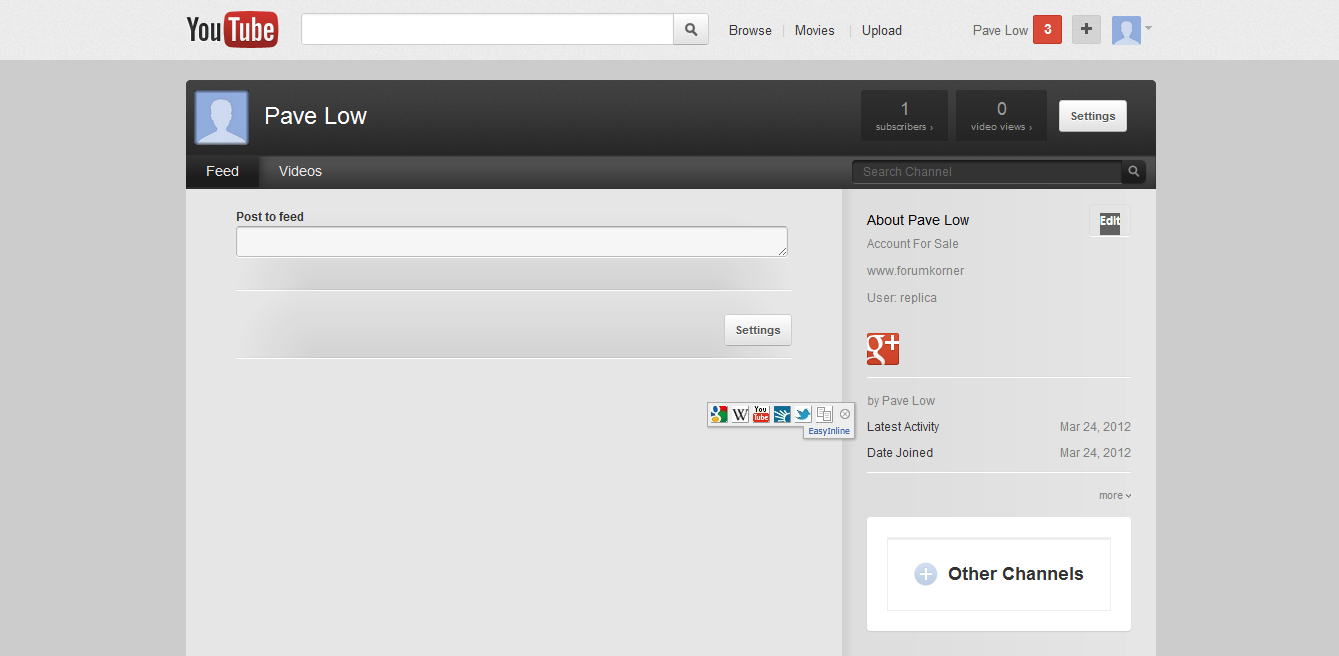1339x656 pixels.
Task: Click the Pave Low username in the top bar
Action: coord(1000,31)
